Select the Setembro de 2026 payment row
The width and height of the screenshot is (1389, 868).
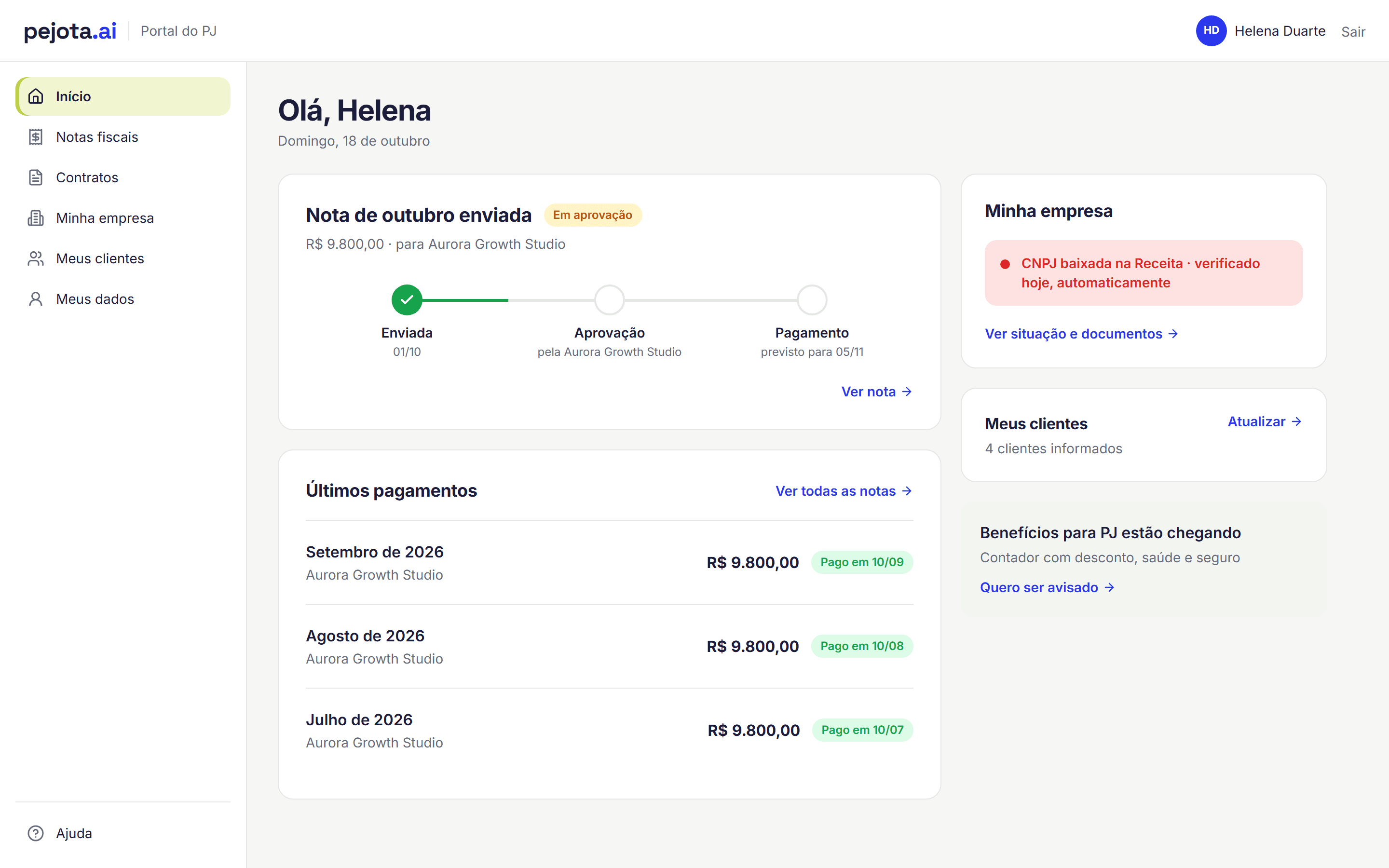click(x=610, y=563)
